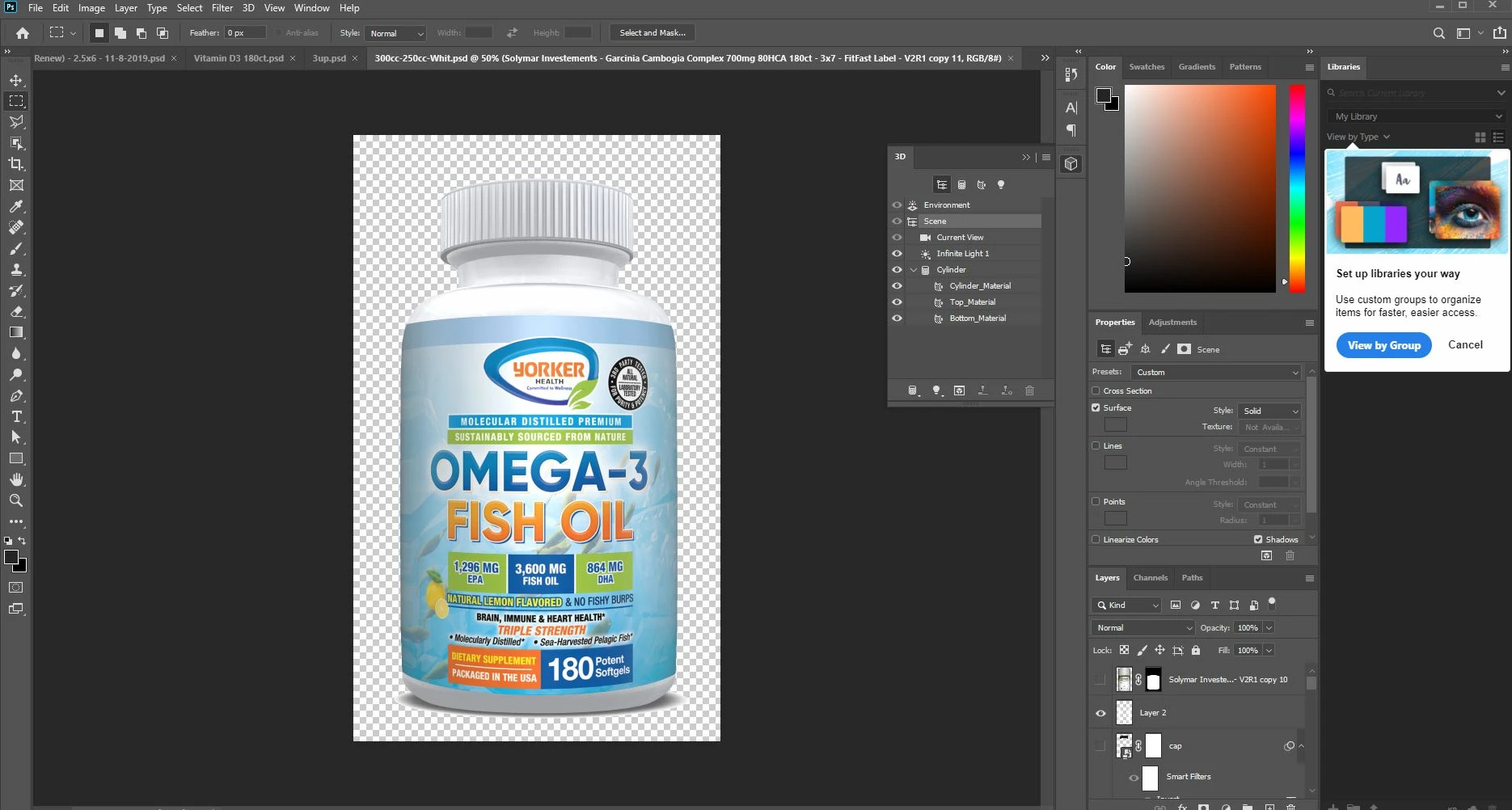The image size is (1512, 810).
Task: Collapse the Cylinder tree item
Action: [x=914, y=270]
